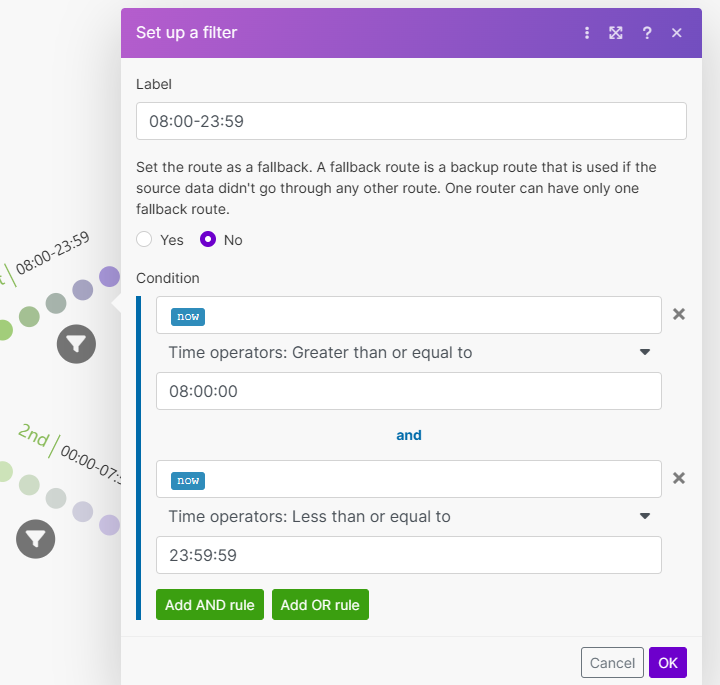The height and width of the screenshot is (685, 720).
Task: Select No for fallback route
Action: pos(209,240)
